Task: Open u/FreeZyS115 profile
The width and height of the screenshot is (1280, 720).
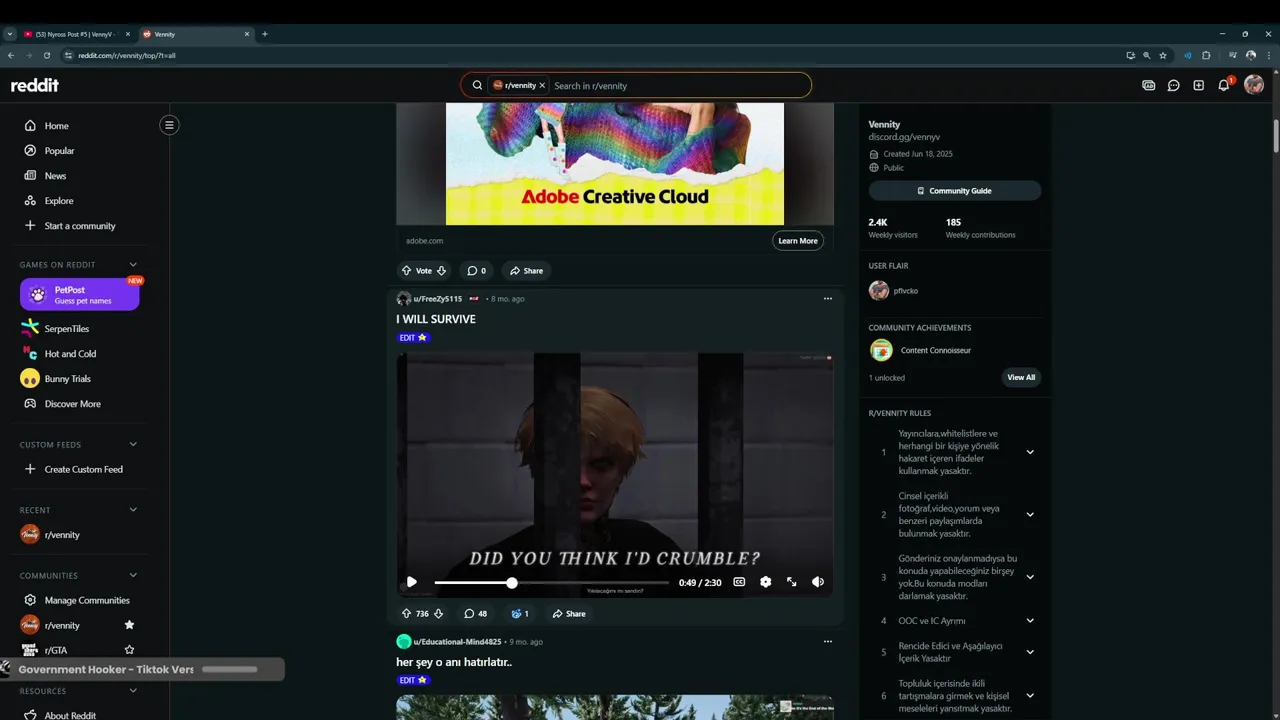Action: tap(437, 298)
